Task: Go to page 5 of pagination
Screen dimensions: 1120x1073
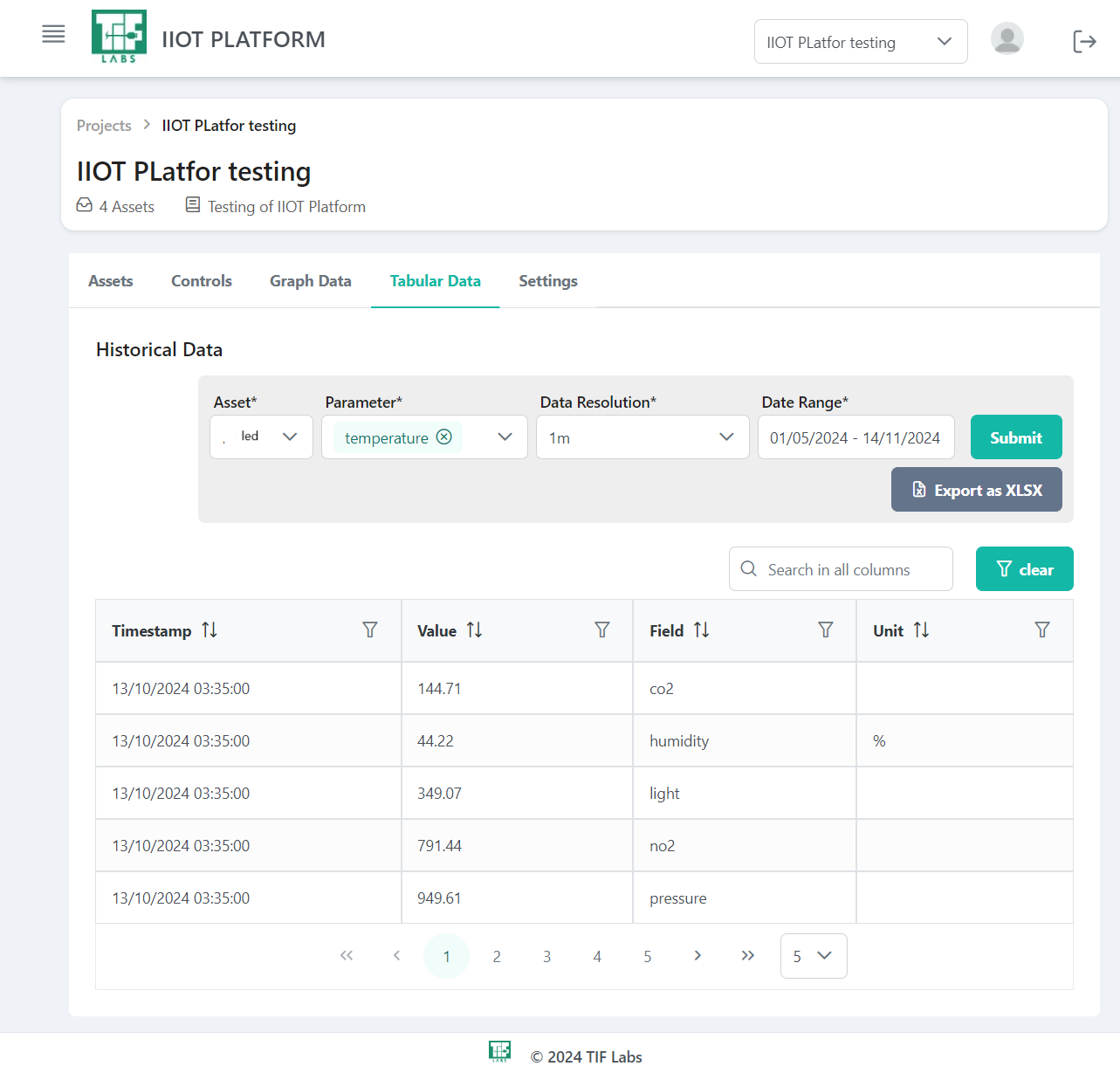Action: click(x=648, y=956)
